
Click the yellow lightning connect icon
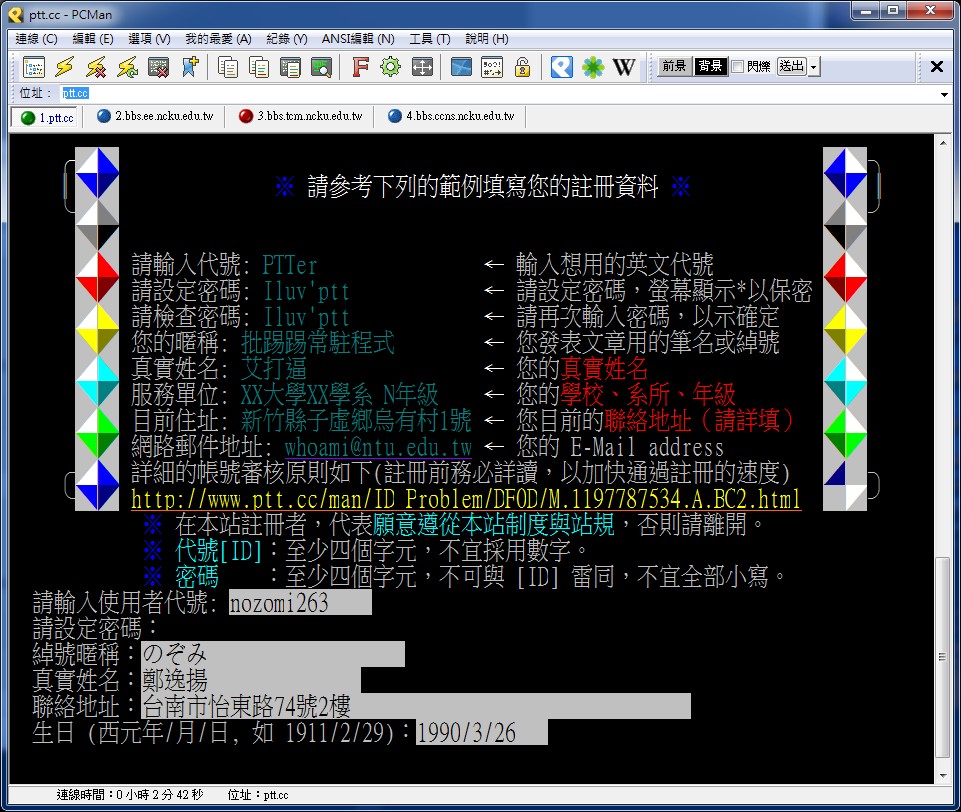(64, 67)
